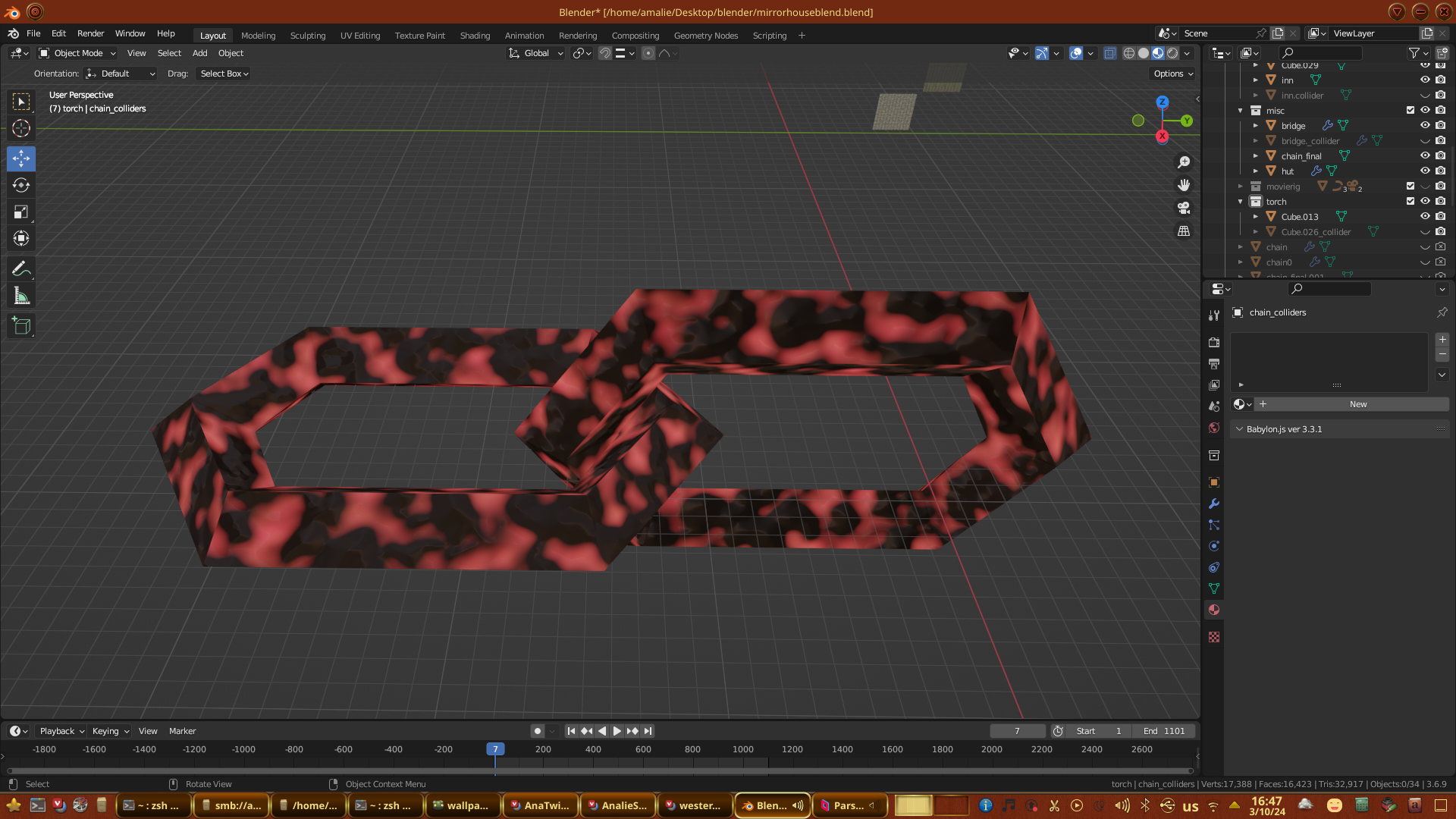The height and width of the screenshot is (819, 1456).
Task: Uncheck the misc collection exclude checkbox
Action: coord(1410,111)
